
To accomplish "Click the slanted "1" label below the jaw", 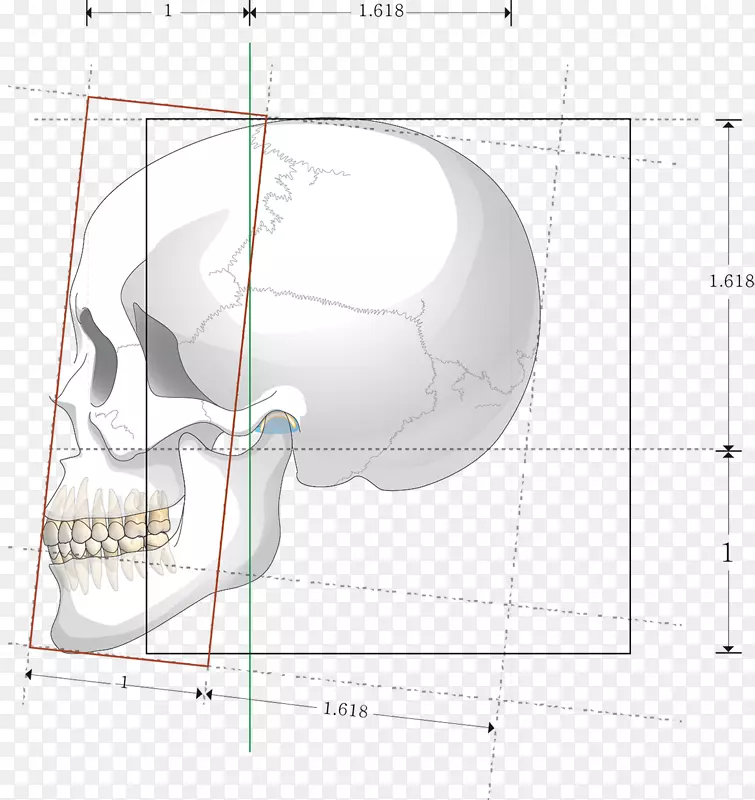I will (x=123, y=683).
